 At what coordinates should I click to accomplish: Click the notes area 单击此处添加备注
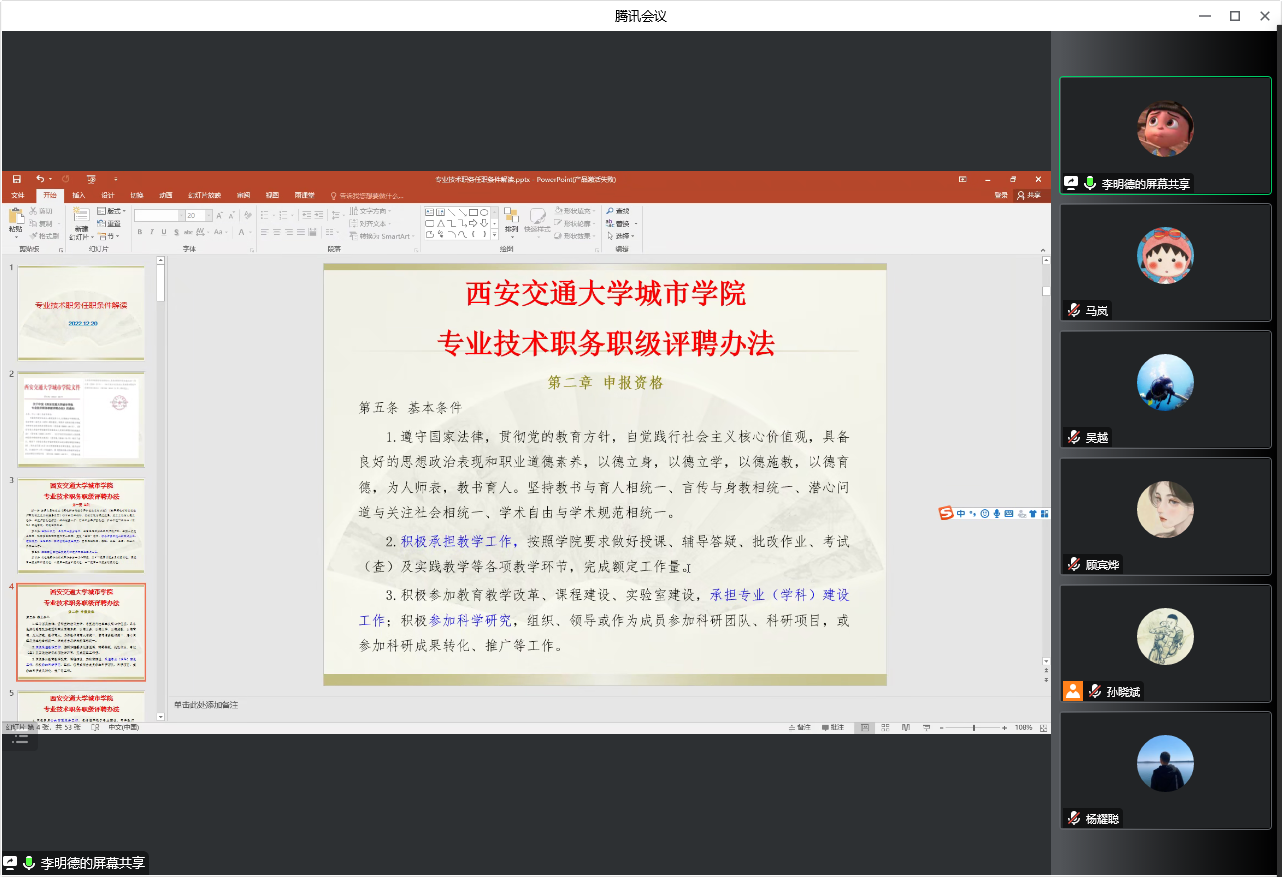206,705
